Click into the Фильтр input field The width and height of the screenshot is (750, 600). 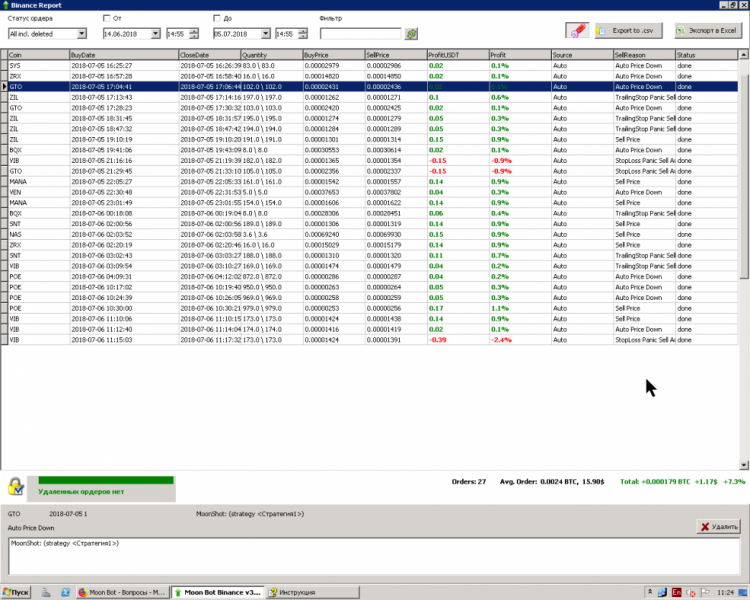[361, 34]
